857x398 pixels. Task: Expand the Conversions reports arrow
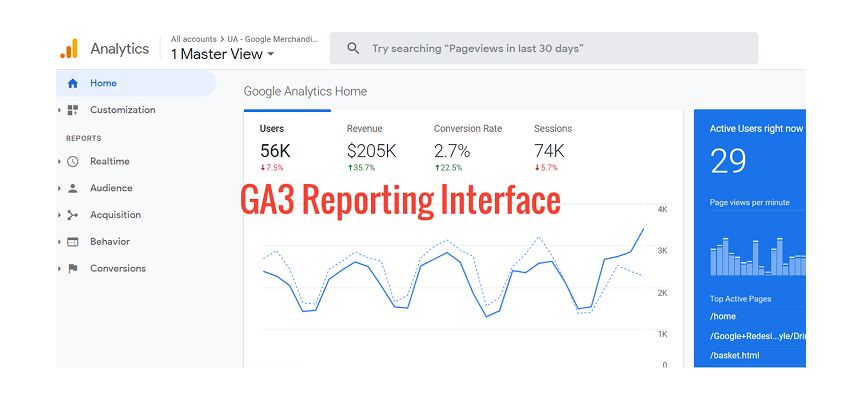[x=59, y=269]
